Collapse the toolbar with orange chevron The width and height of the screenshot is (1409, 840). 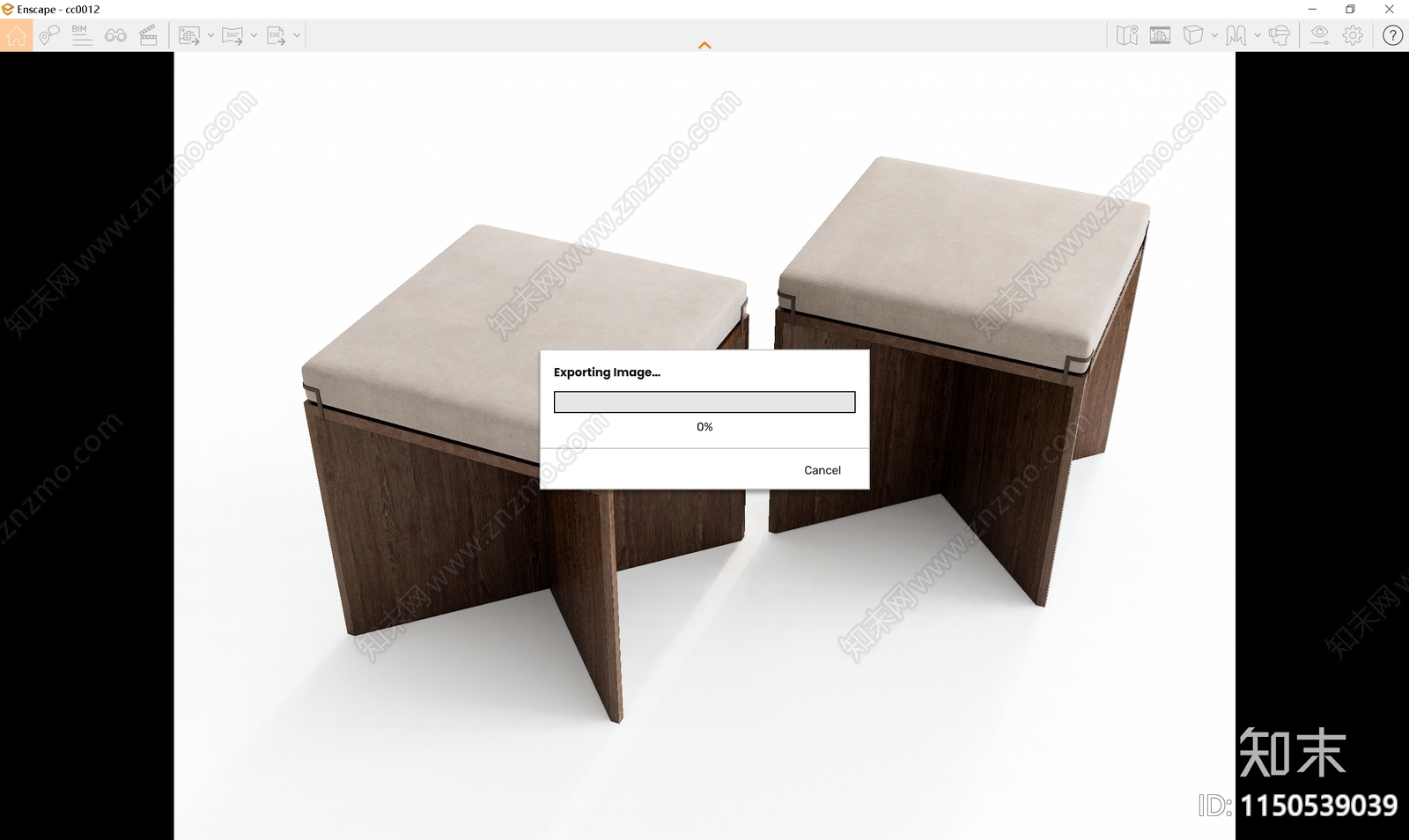[704, 45]
